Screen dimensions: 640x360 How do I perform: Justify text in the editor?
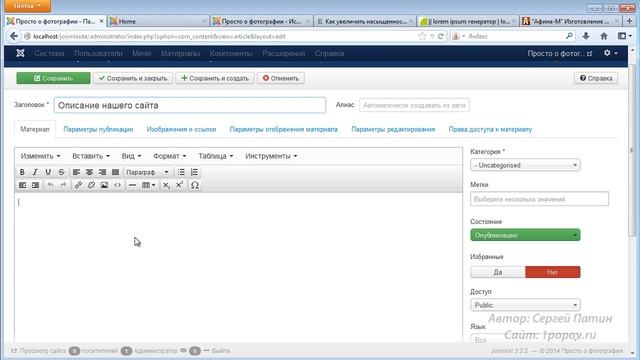pyautogui.click(x=116, y=172)
